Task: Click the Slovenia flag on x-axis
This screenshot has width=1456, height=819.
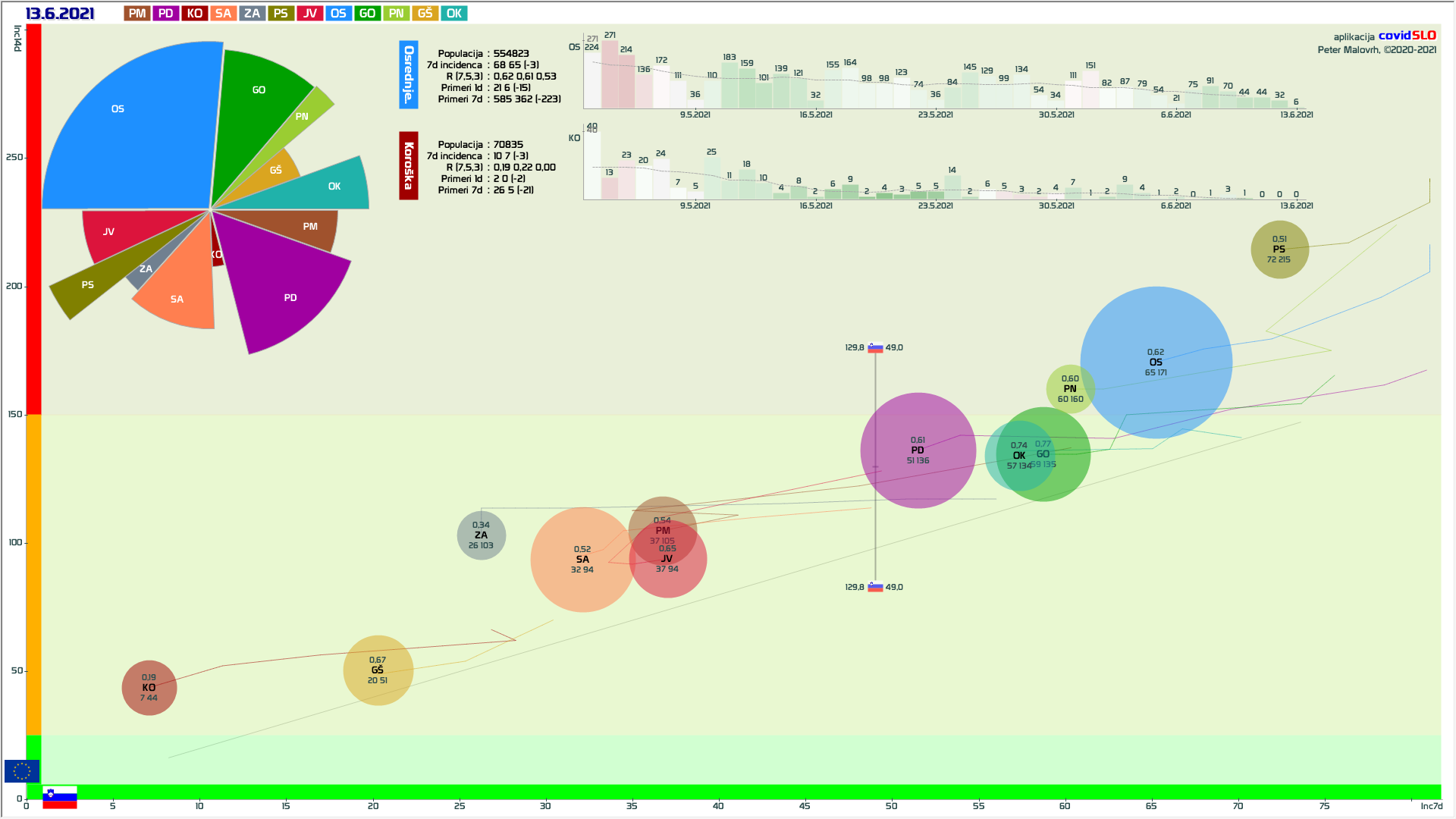Action: point(60,797)
